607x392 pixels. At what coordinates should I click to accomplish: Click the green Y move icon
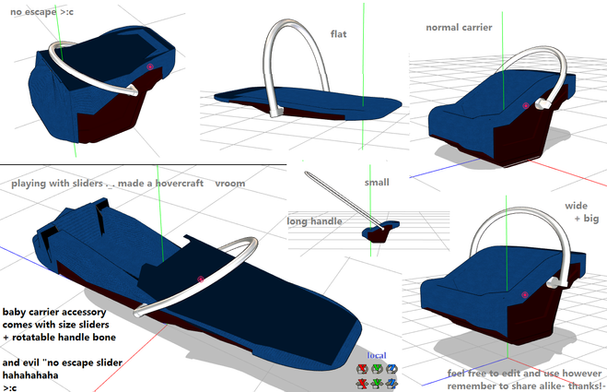pos(377,383)
